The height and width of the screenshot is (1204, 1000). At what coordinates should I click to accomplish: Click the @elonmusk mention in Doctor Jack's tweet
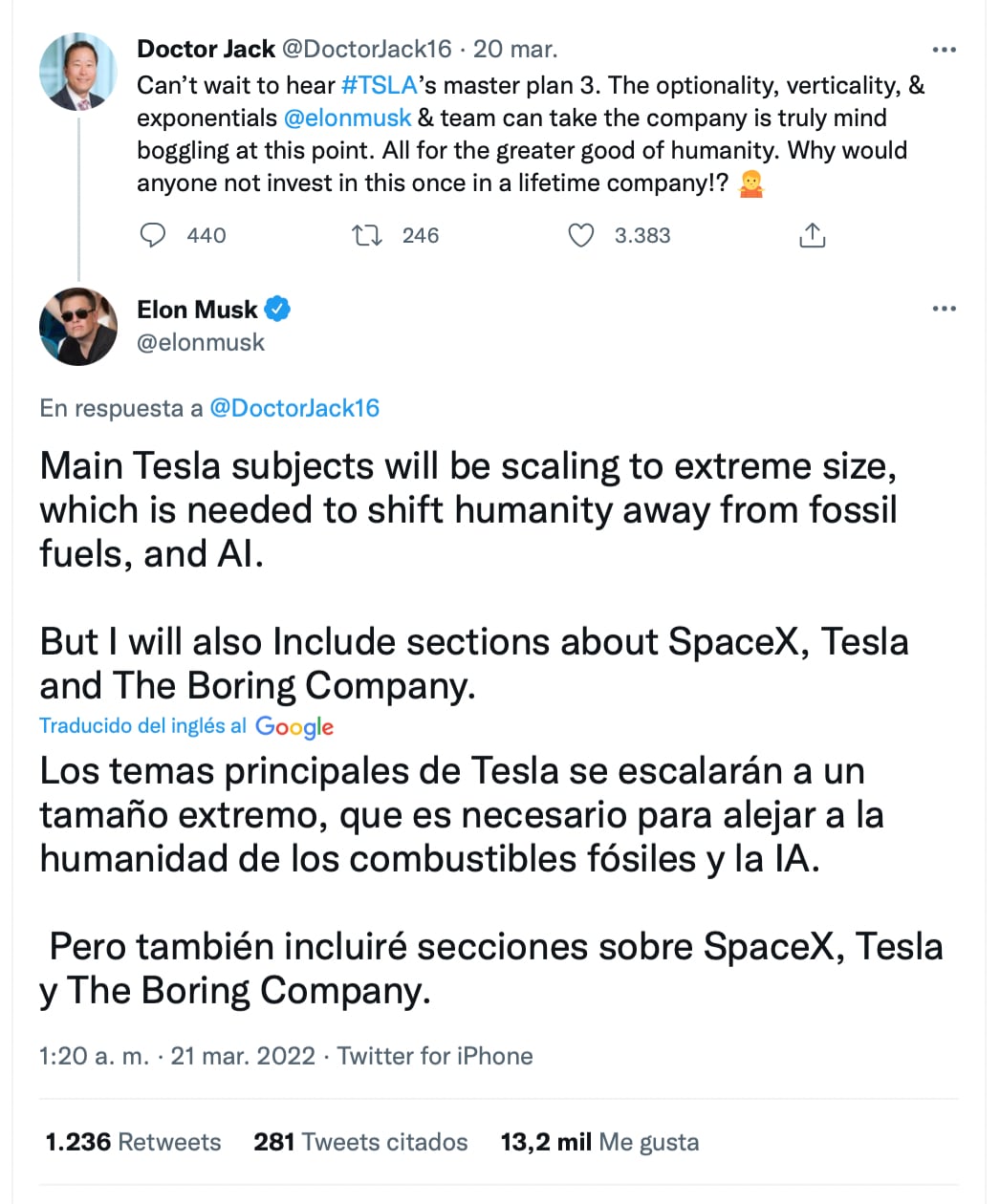[x=348, y=118]
